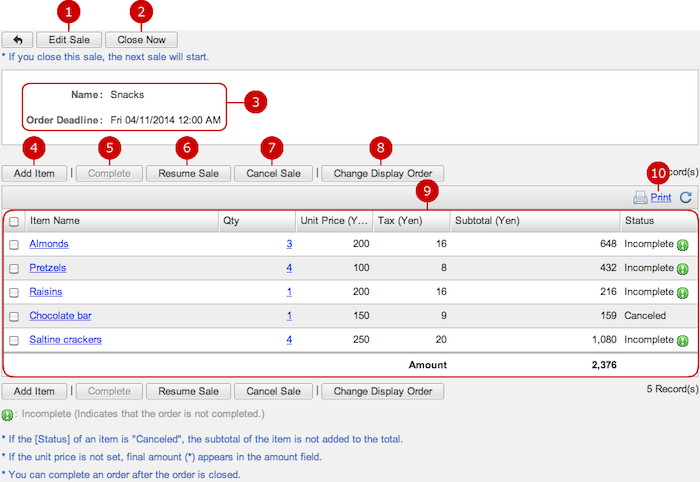The image size is (700, 482).
Task: Open the Edit Sale button
Action: pos(69,40)
